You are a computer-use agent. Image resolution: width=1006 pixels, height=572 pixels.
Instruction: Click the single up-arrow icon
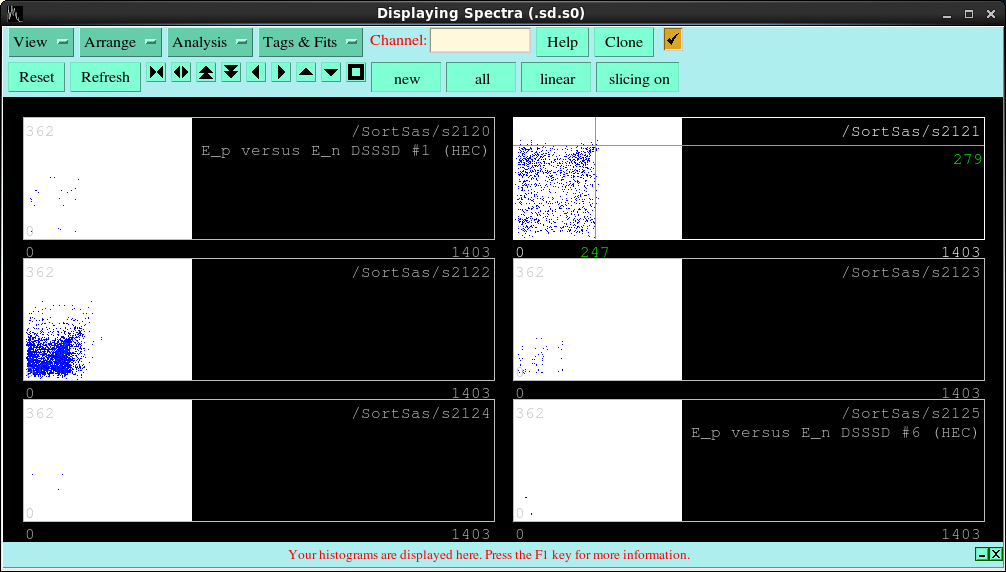(306, 72)
